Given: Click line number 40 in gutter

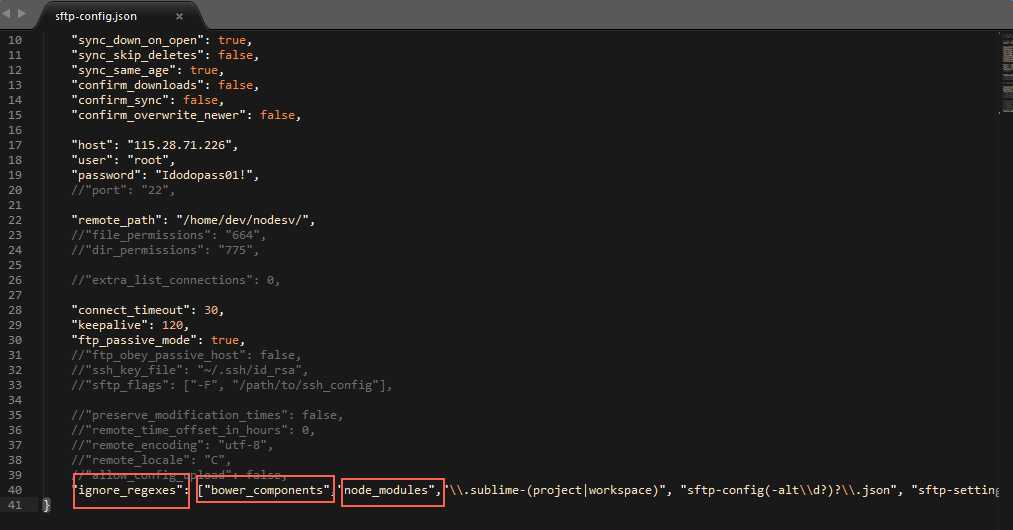Looking at the screenshot, I should point(15,490).
